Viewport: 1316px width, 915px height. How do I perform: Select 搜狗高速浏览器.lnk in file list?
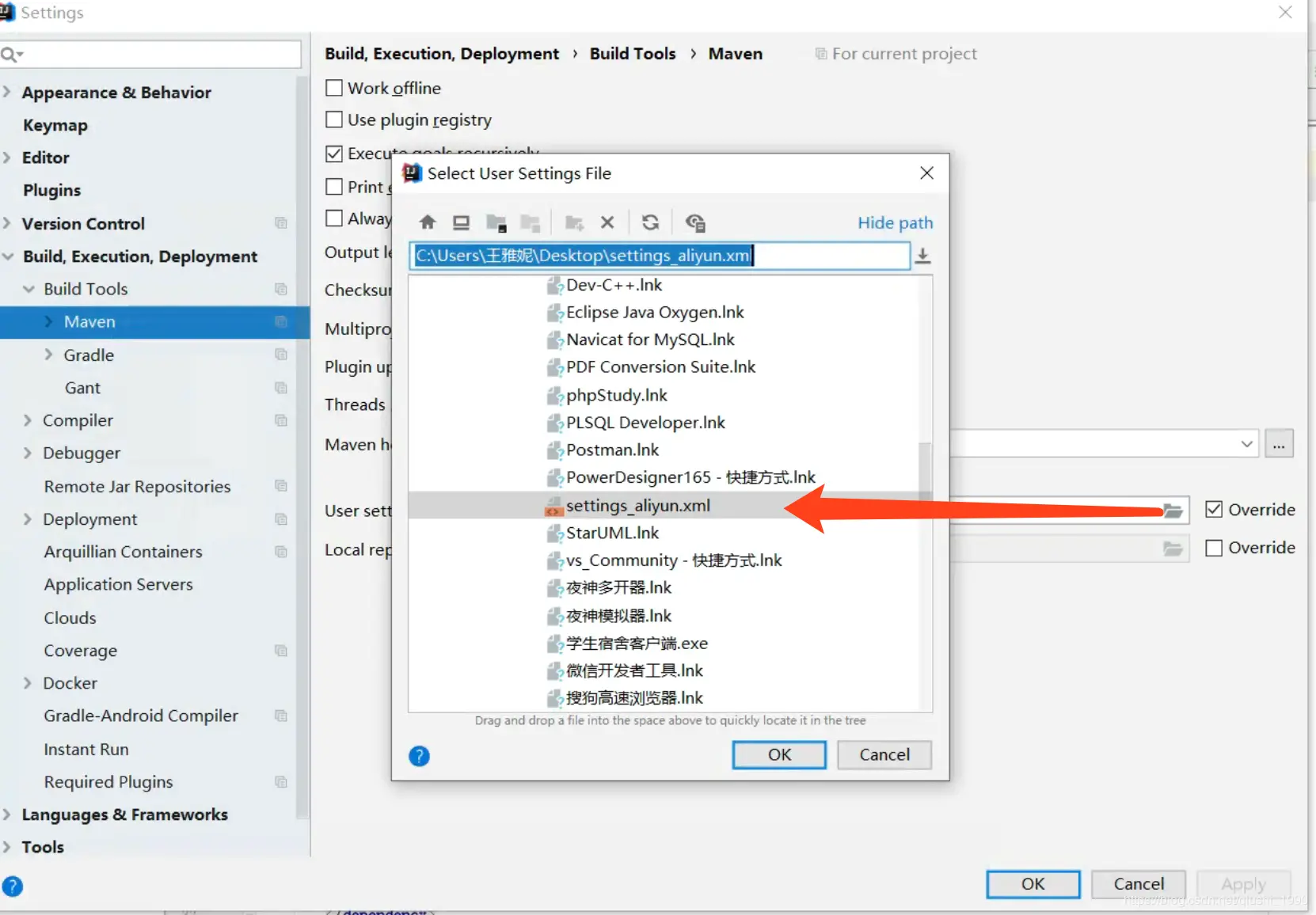tap(634, 698)
